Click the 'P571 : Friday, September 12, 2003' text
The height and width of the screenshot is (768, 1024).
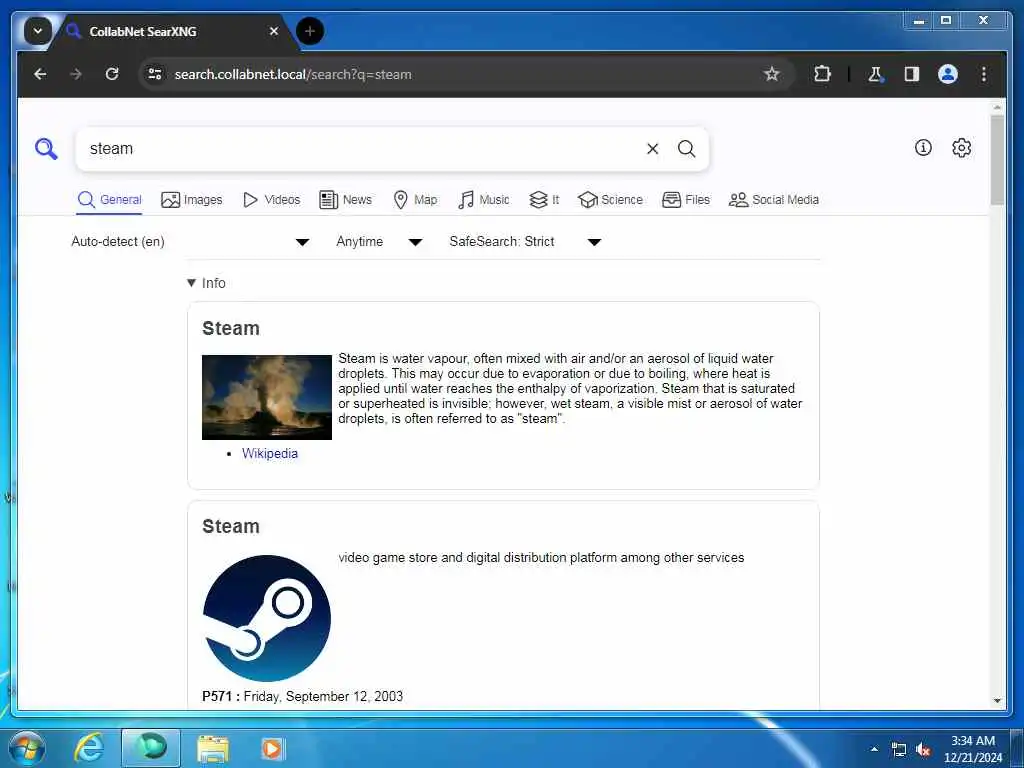coord(302,696)
